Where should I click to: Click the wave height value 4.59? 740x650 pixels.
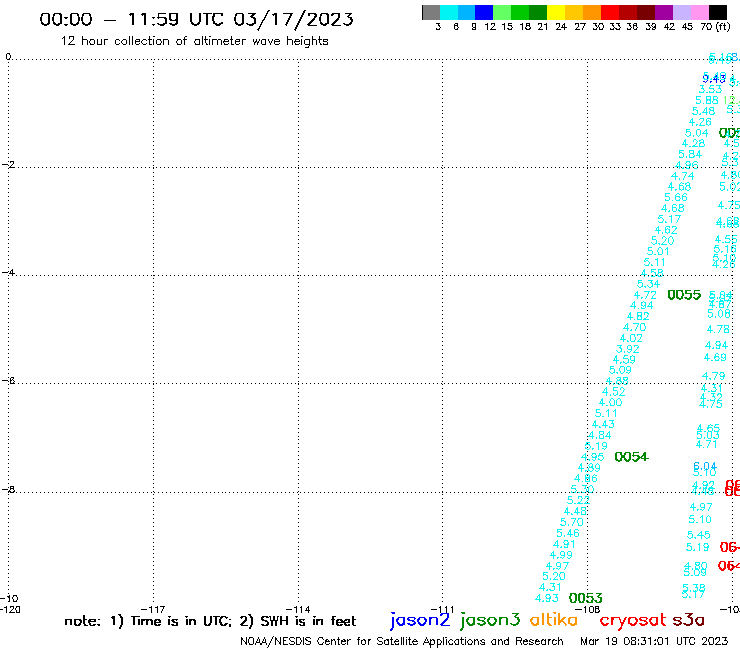(x=624, y=359)
